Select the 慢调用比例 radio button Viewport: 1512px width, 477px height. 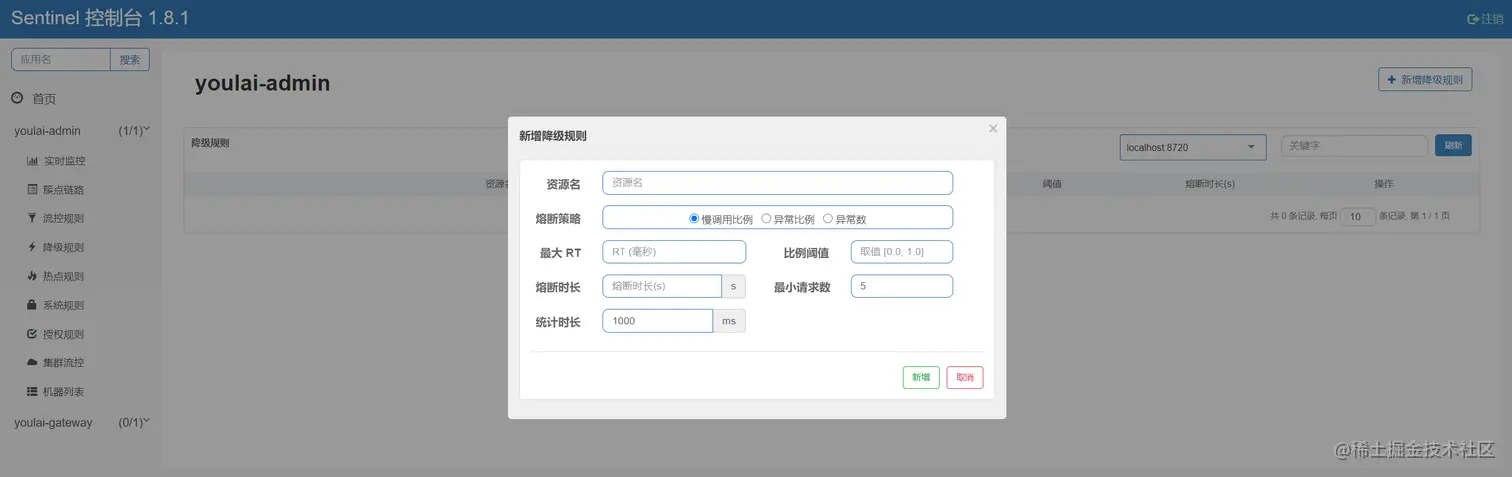click(694, 218)
